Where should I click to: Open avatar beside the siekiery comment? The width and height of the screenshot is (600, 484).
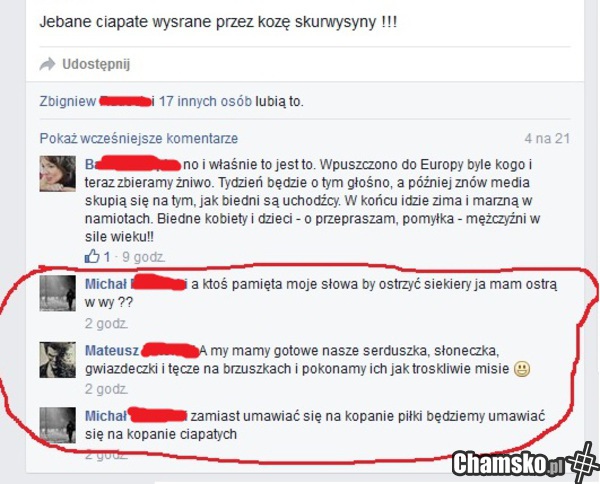(58, 293)
